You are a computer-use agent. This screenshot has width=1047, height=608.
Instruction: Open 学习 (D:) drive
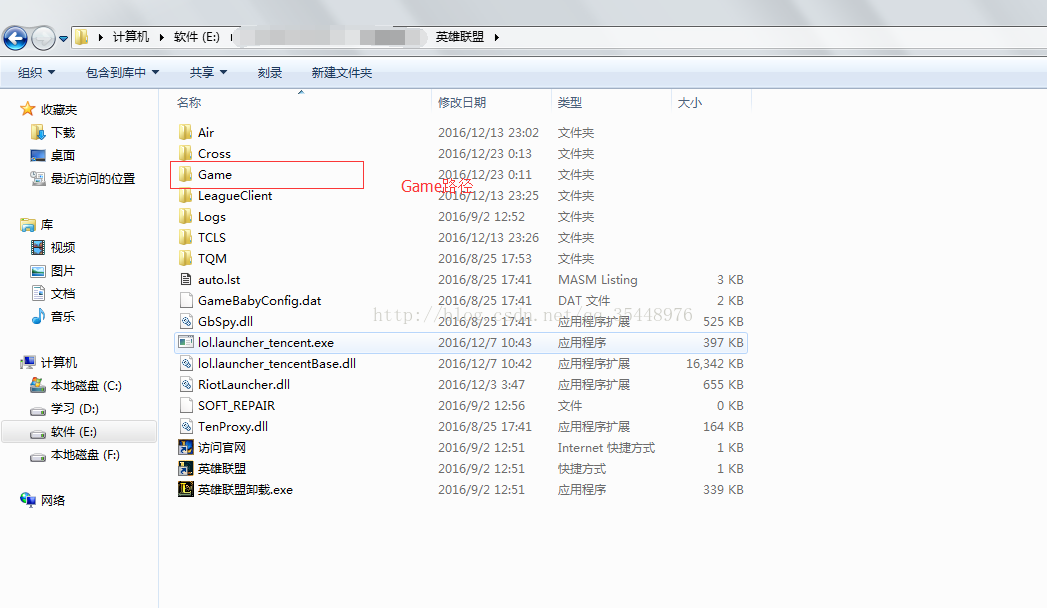74,408
